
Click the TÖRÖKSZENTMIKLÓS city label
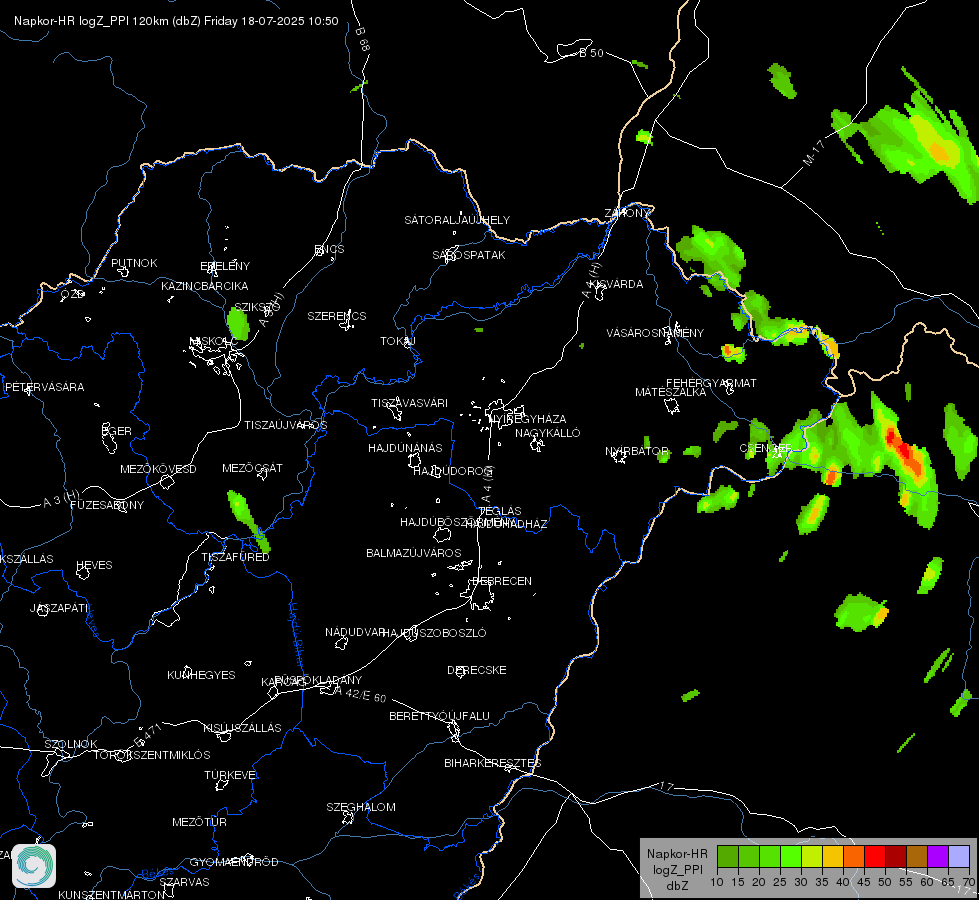(x=152, y=754)
